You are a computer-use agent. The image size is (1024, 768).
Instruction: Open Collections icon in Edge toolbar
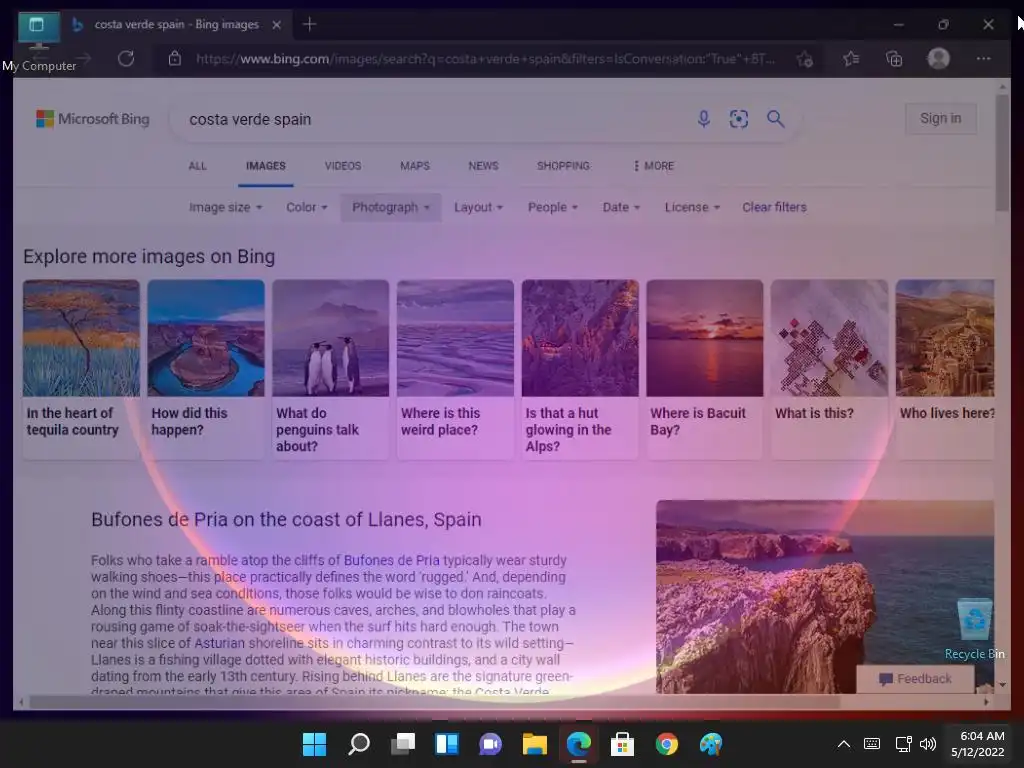894,59
